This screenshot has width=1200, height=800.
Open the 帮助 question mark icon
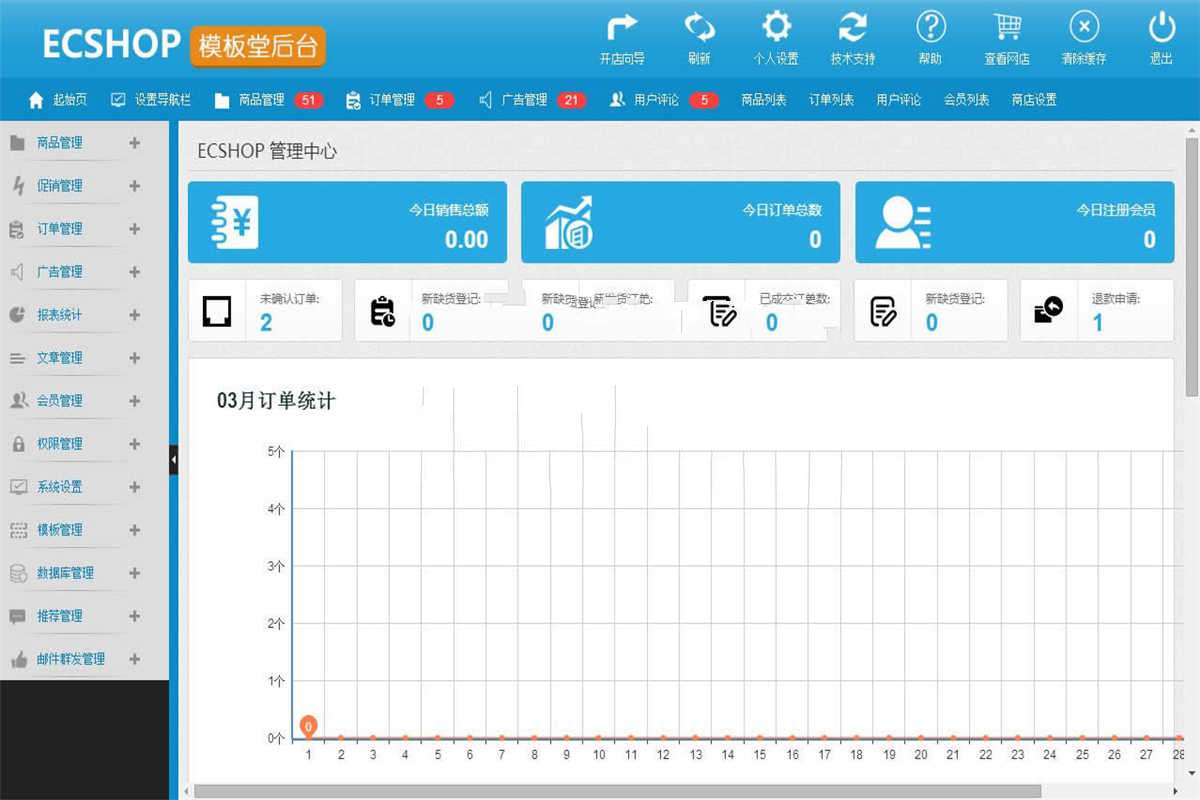pos(930,26)
